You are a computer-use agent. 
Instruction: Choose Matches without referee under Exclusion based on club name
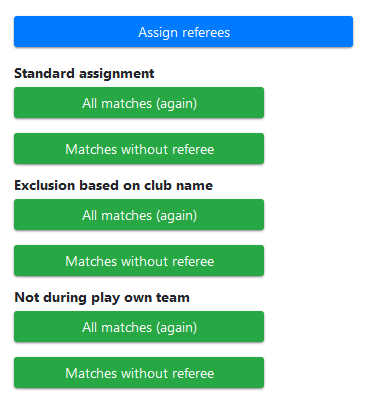pyautogui.click(x=139, y=261)
